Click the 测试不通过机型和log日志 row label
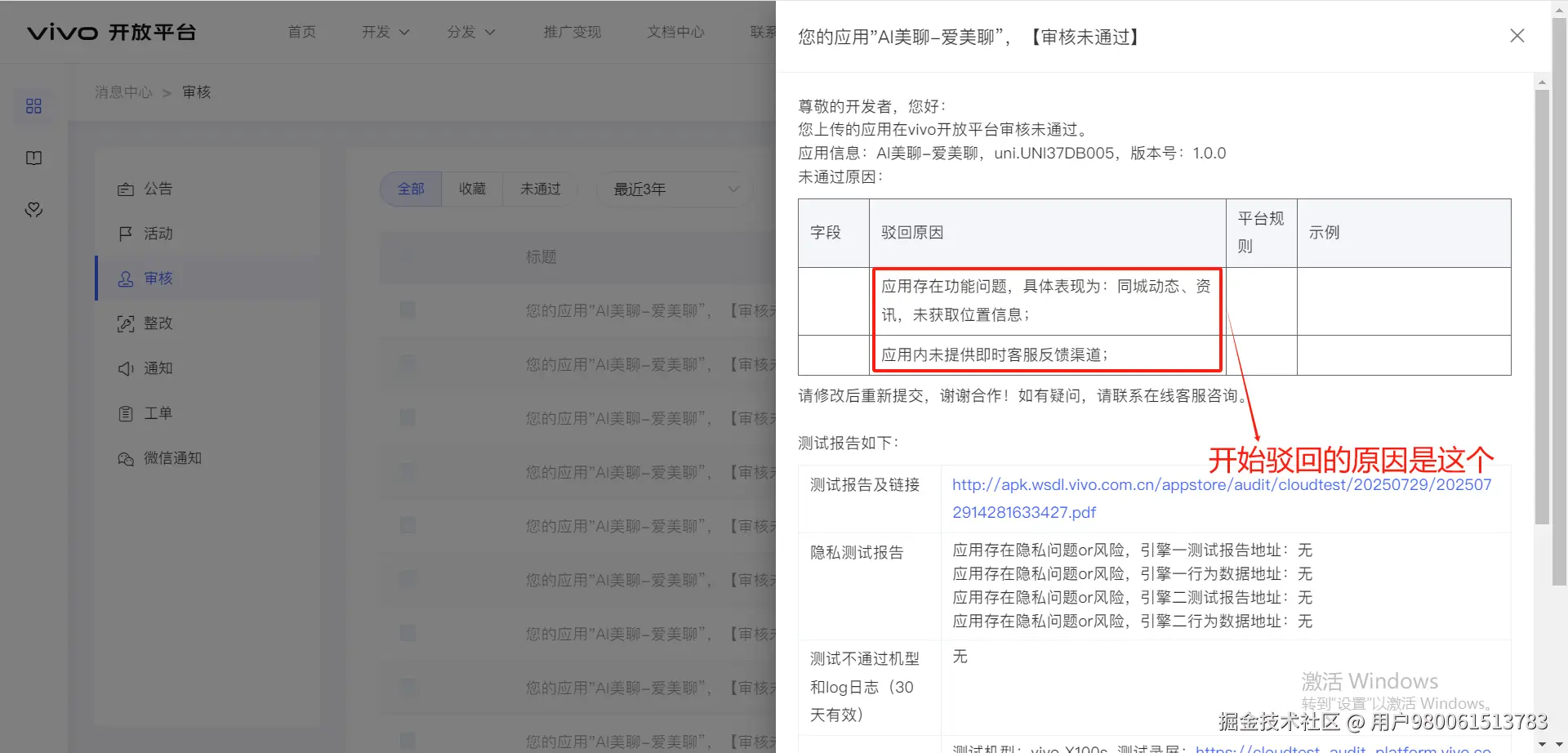1568x753 pixels. [x=865, y=687]
